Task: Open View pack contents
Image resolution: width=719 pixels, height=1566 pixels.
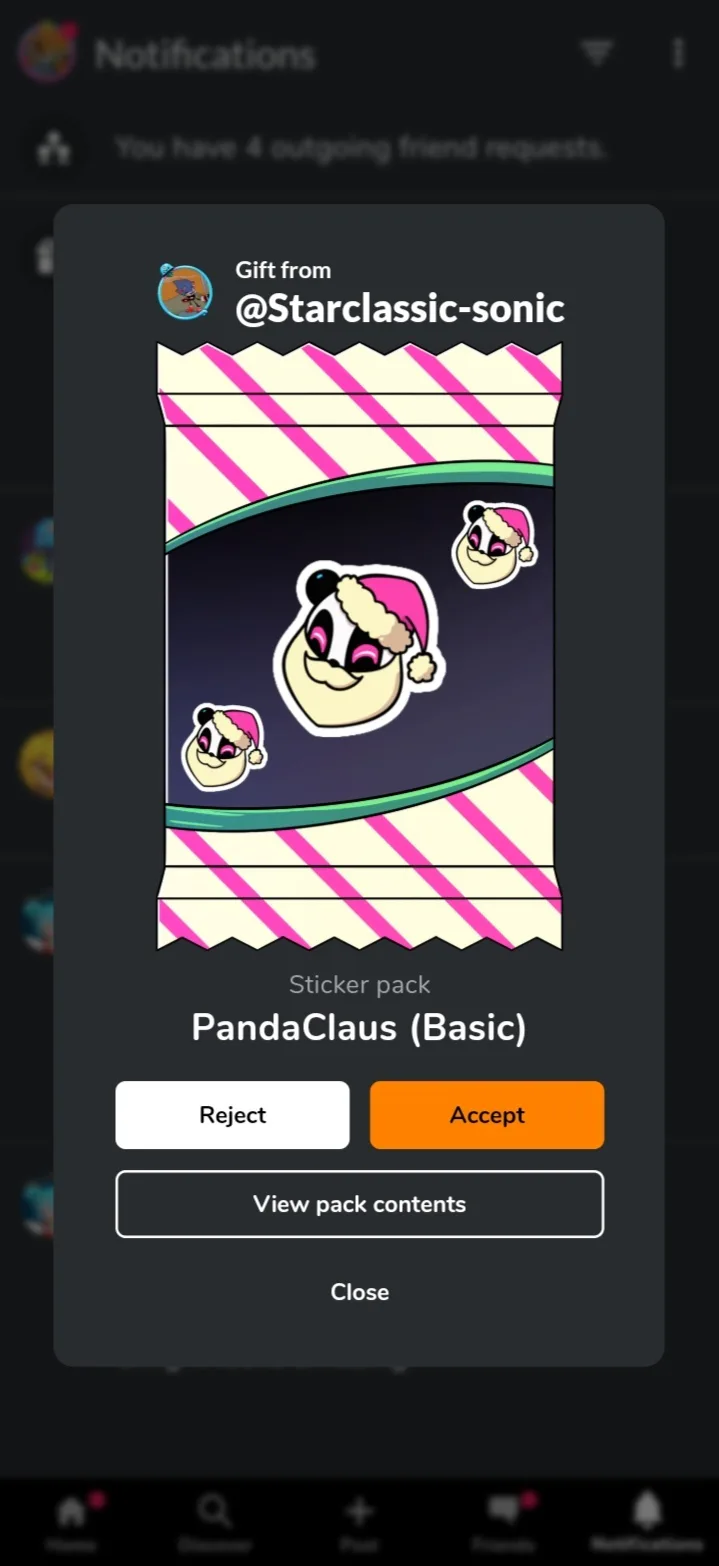Action: coord(359,1204)
